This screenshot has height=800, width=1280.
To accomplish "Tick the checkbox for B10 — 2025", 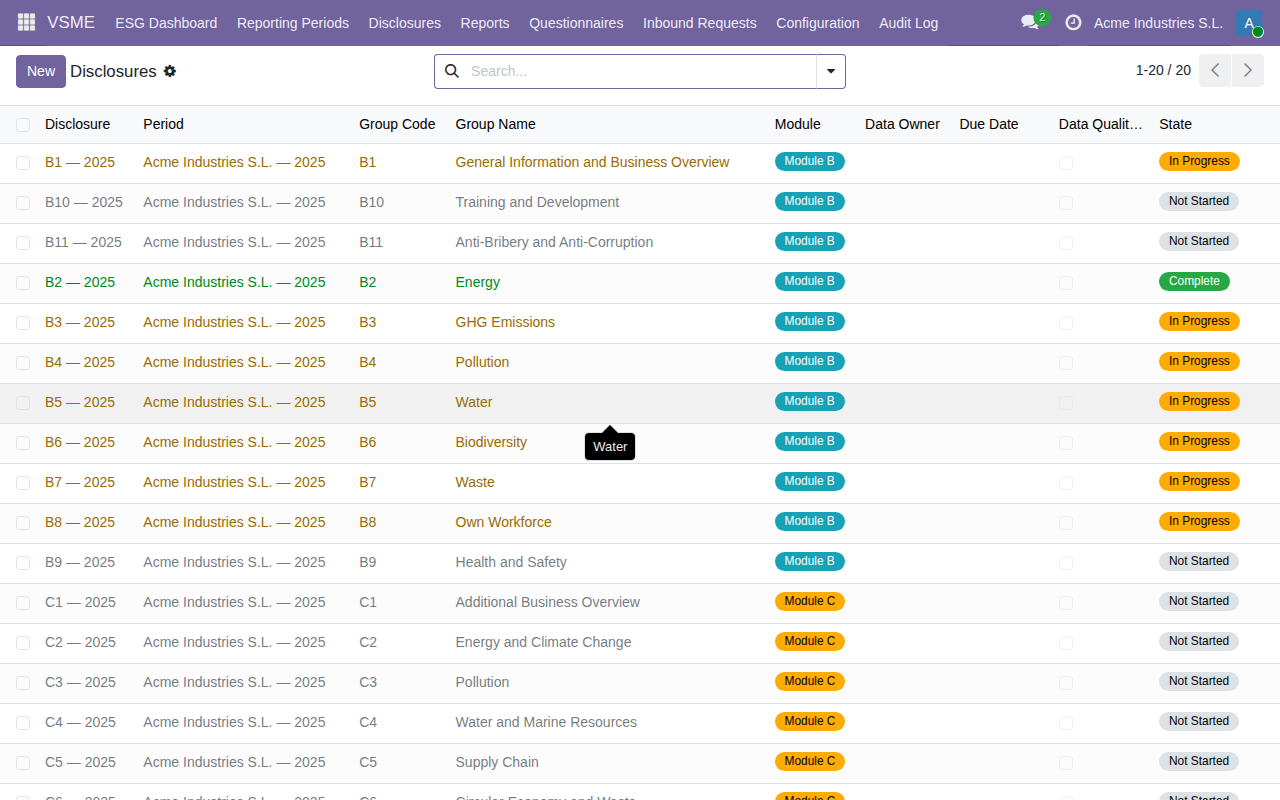I will [23, 202].
